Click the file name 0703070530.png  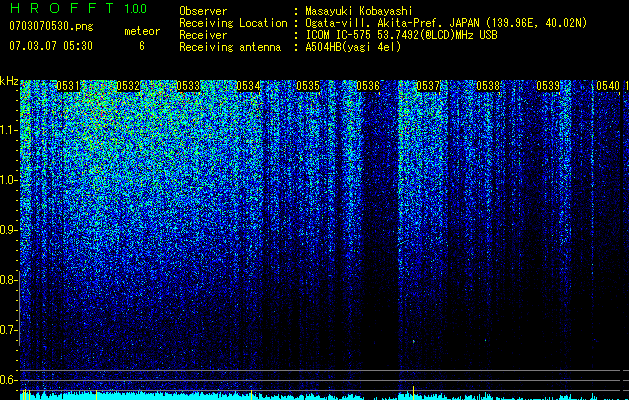point(51,27)
